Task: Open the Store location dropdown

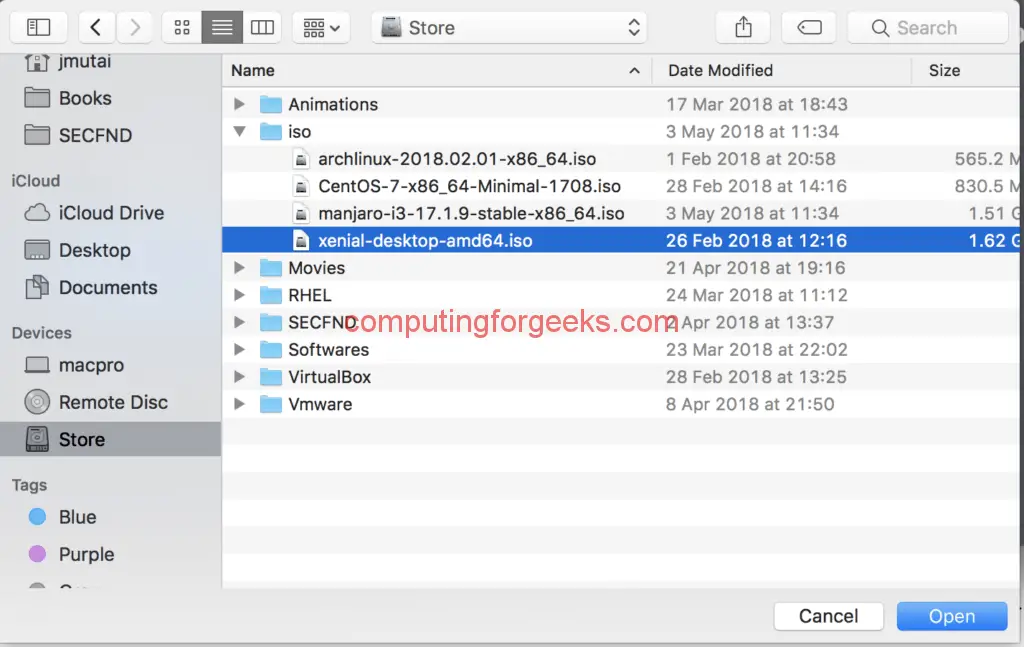Action: click(x=508, y=27)
